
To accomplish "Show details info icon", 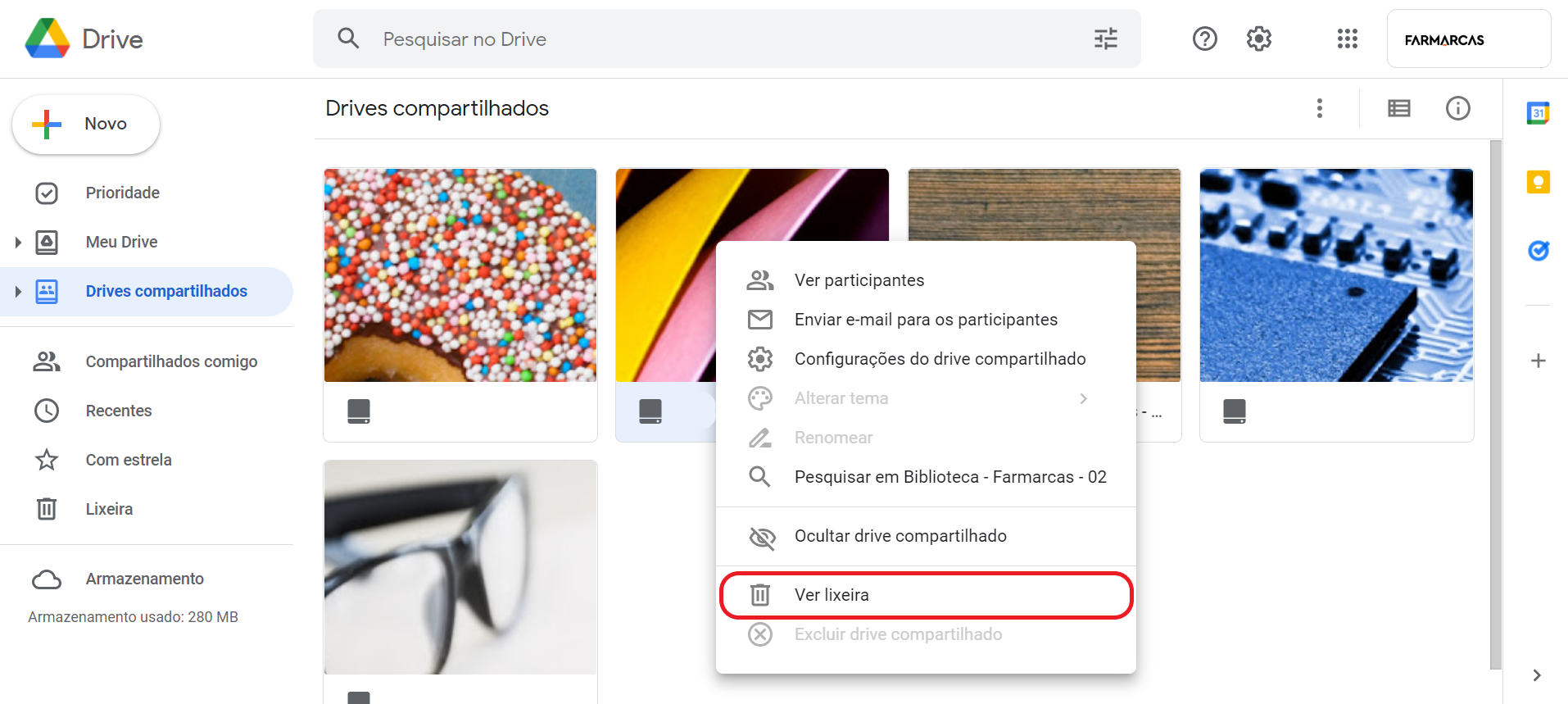I will [1457, 108].
